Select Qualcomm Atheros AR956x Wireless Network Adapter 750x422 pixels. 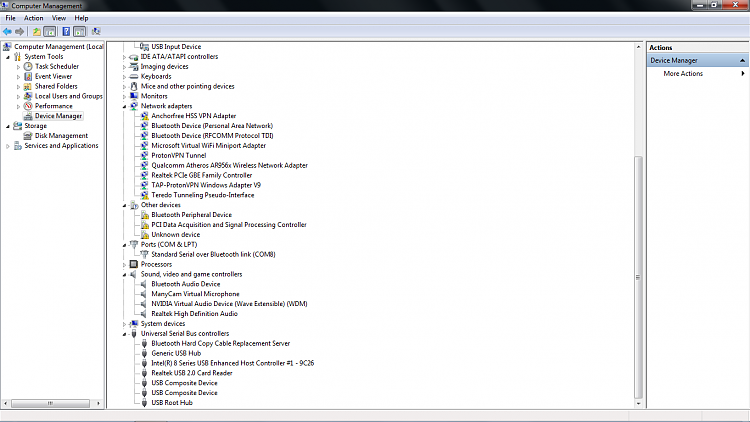click(230, 166)
